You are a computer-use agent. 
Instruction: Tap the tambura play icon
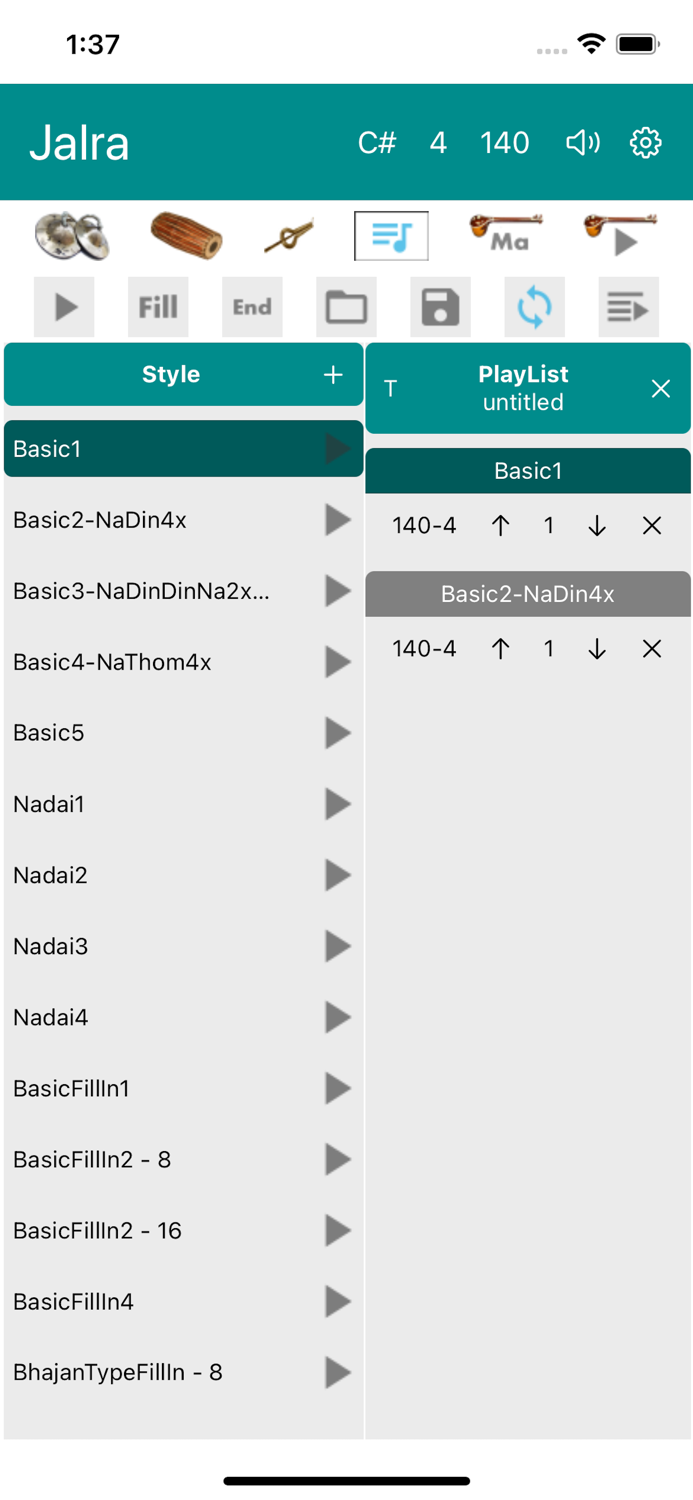coord(620,235)
